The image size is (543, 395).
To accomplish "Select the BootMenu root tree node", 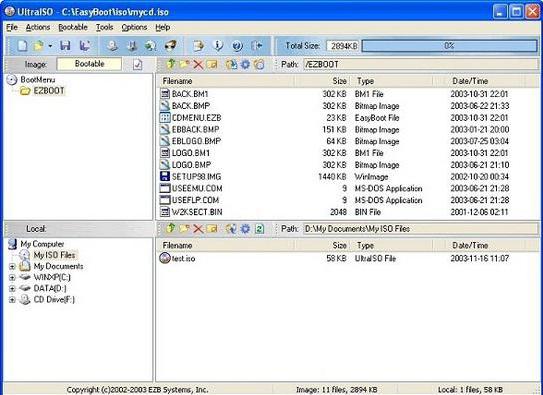I will [x=37, y=80].
